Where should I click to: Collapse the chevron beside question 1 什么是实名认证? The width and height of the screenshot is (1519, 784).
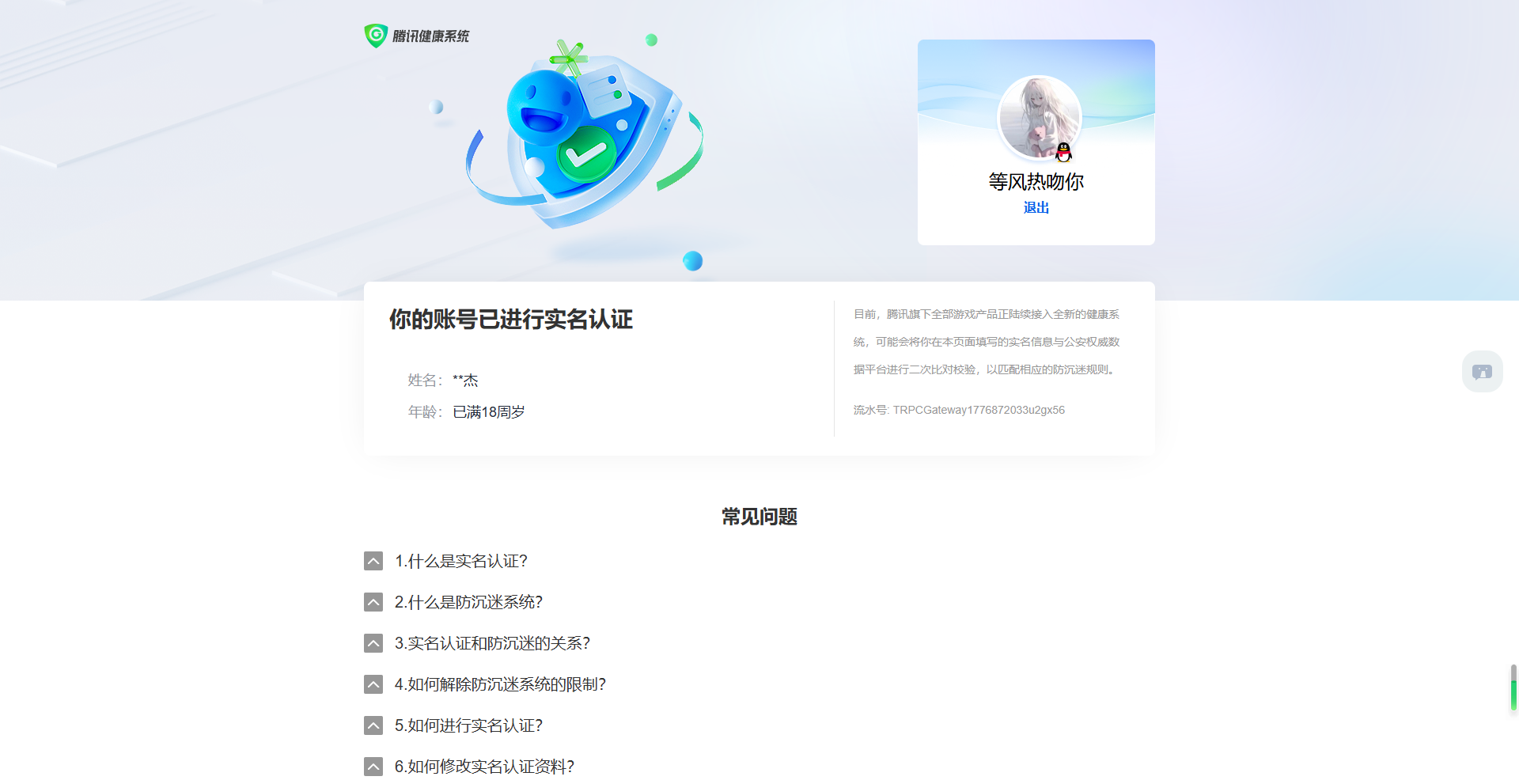[x=373, y=561]
